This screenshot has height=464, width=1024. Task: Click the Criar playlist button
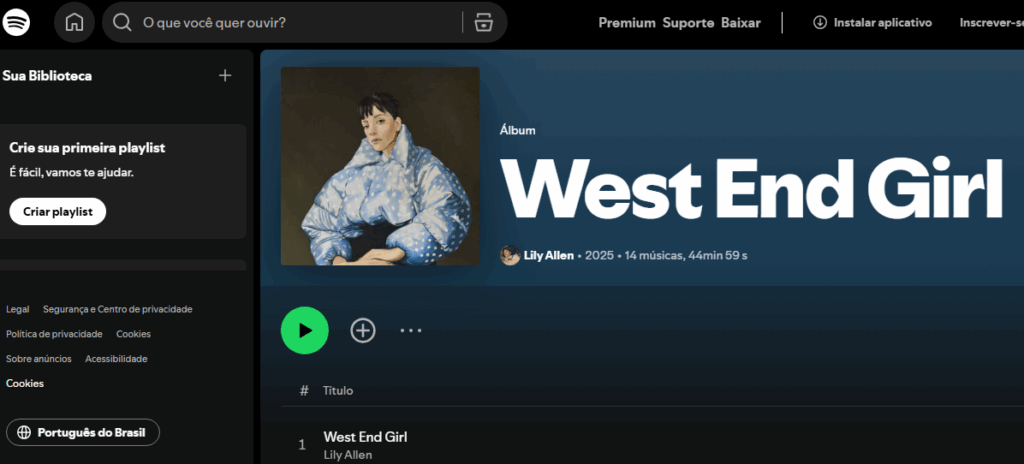(57, 212)
